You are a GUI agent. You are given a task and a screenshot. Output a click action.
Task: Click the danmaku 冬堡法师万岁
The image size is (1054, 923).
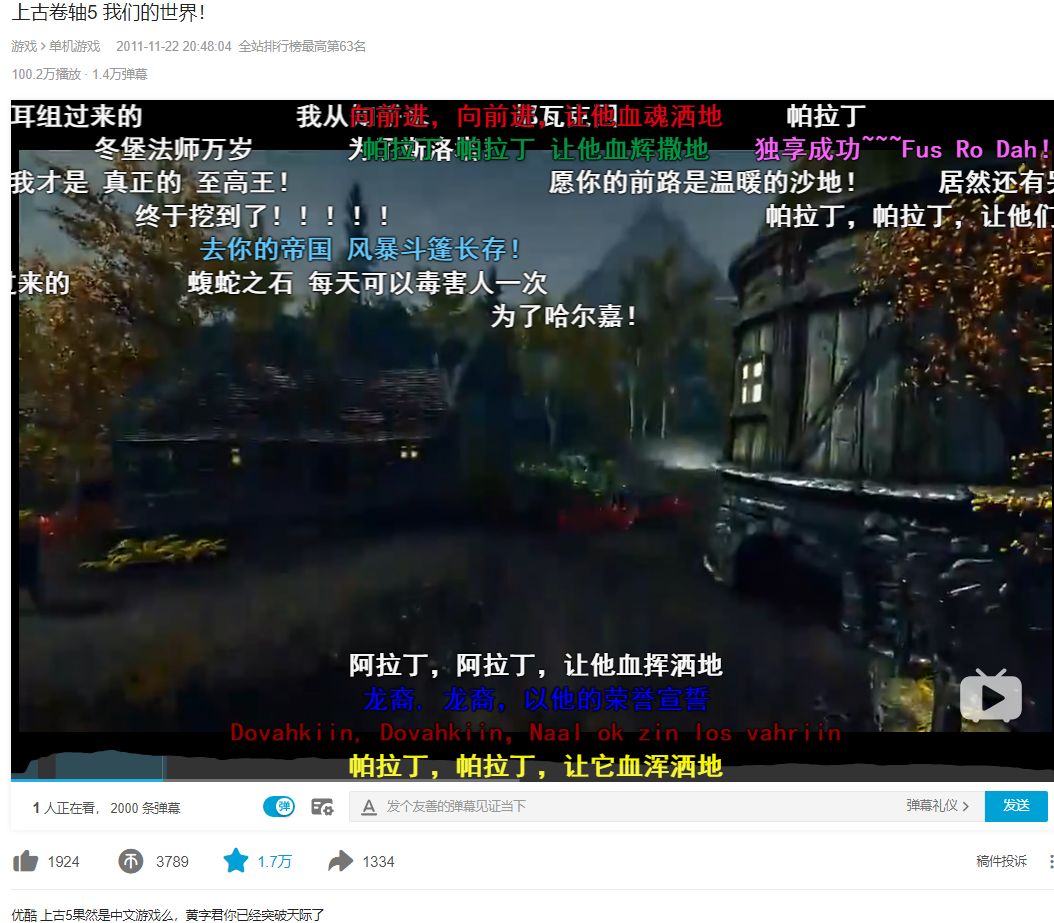click(x=173, y=149)
